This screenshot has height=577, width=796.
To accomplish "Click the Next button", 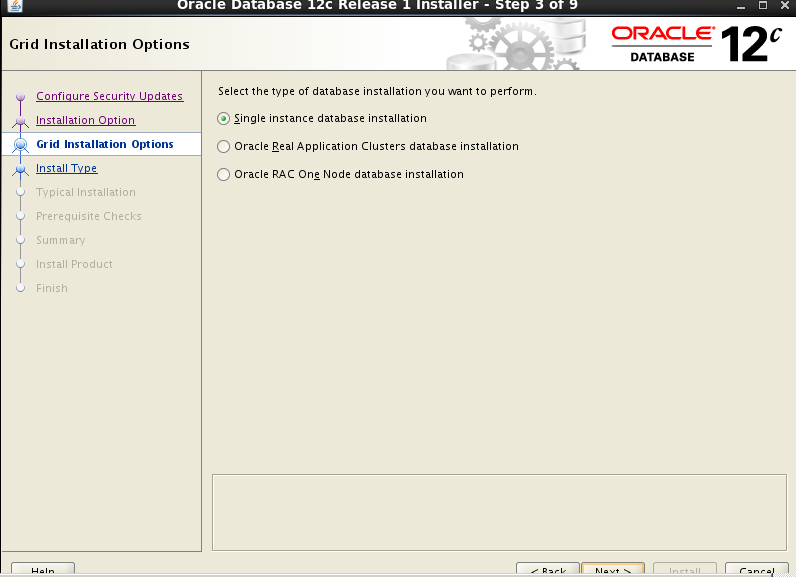I will coord(613,569).
